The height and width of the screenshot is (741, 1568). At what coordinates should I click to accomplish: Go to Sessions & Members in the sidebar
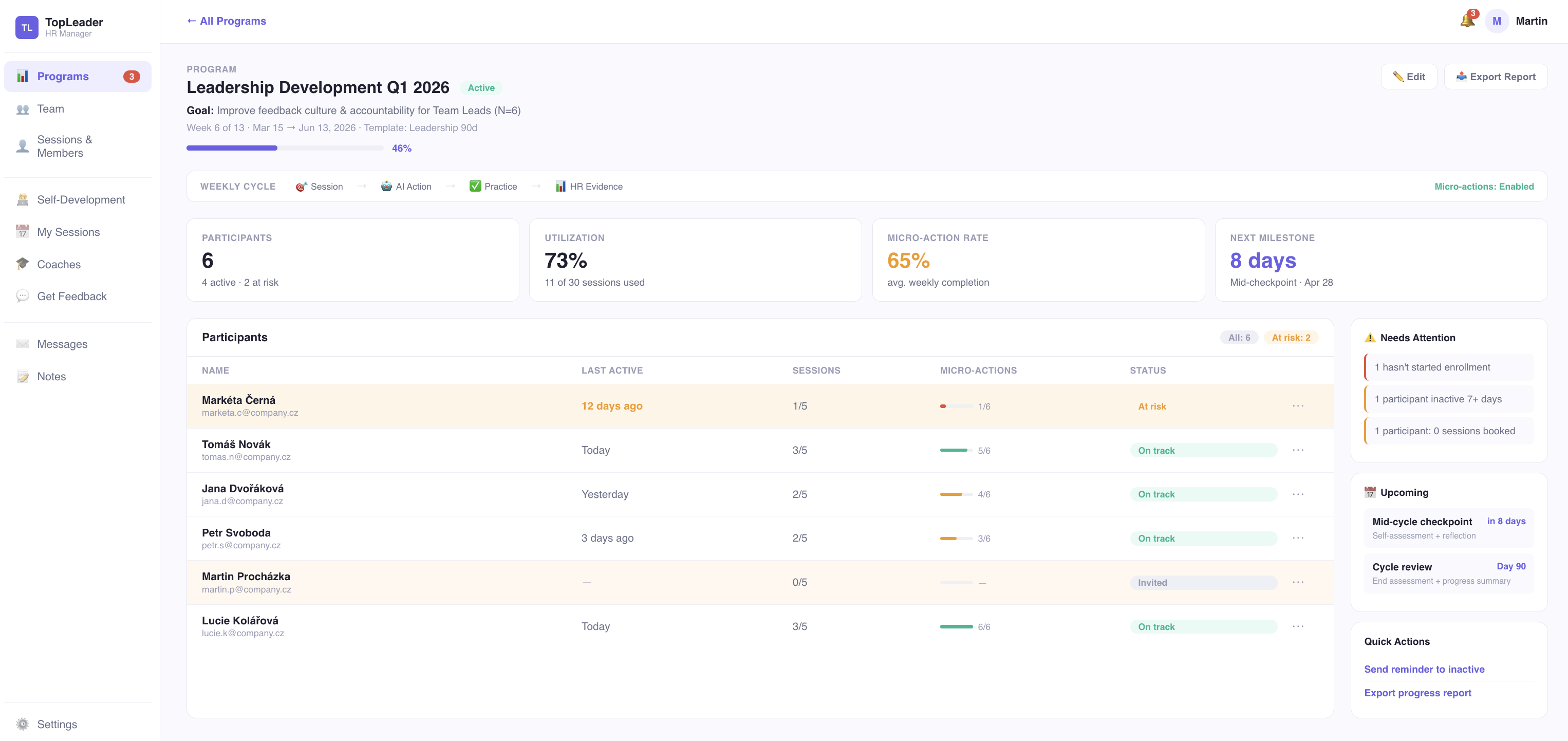coord(64,146)
